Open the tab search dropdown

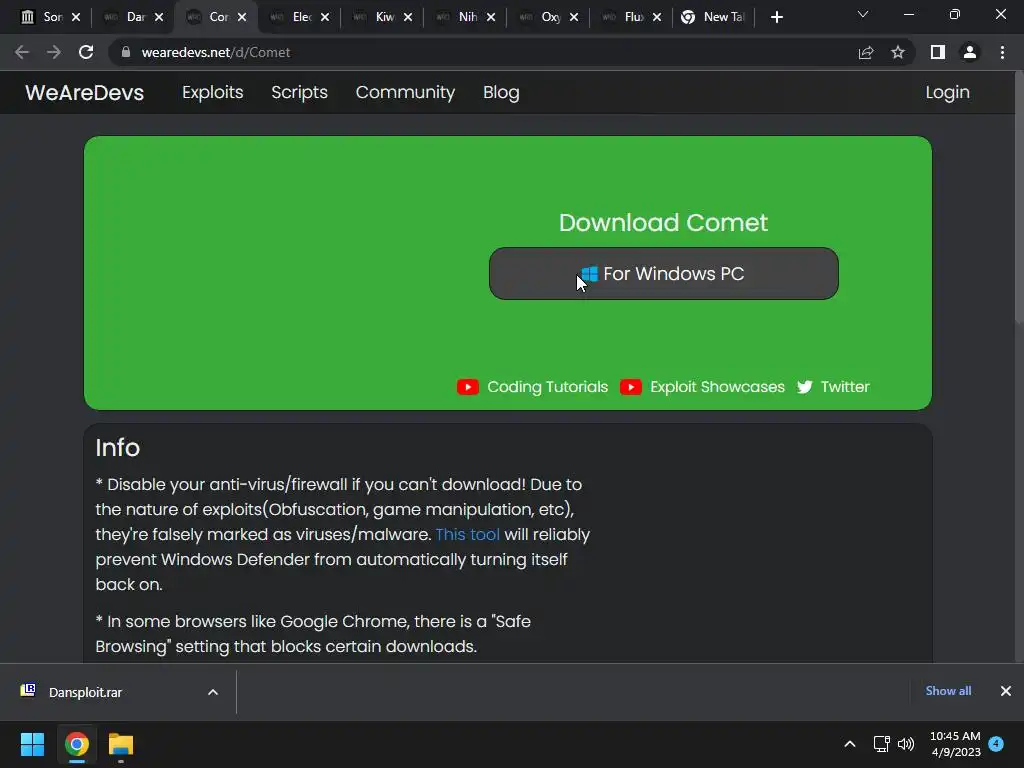[x=863, y=14]
